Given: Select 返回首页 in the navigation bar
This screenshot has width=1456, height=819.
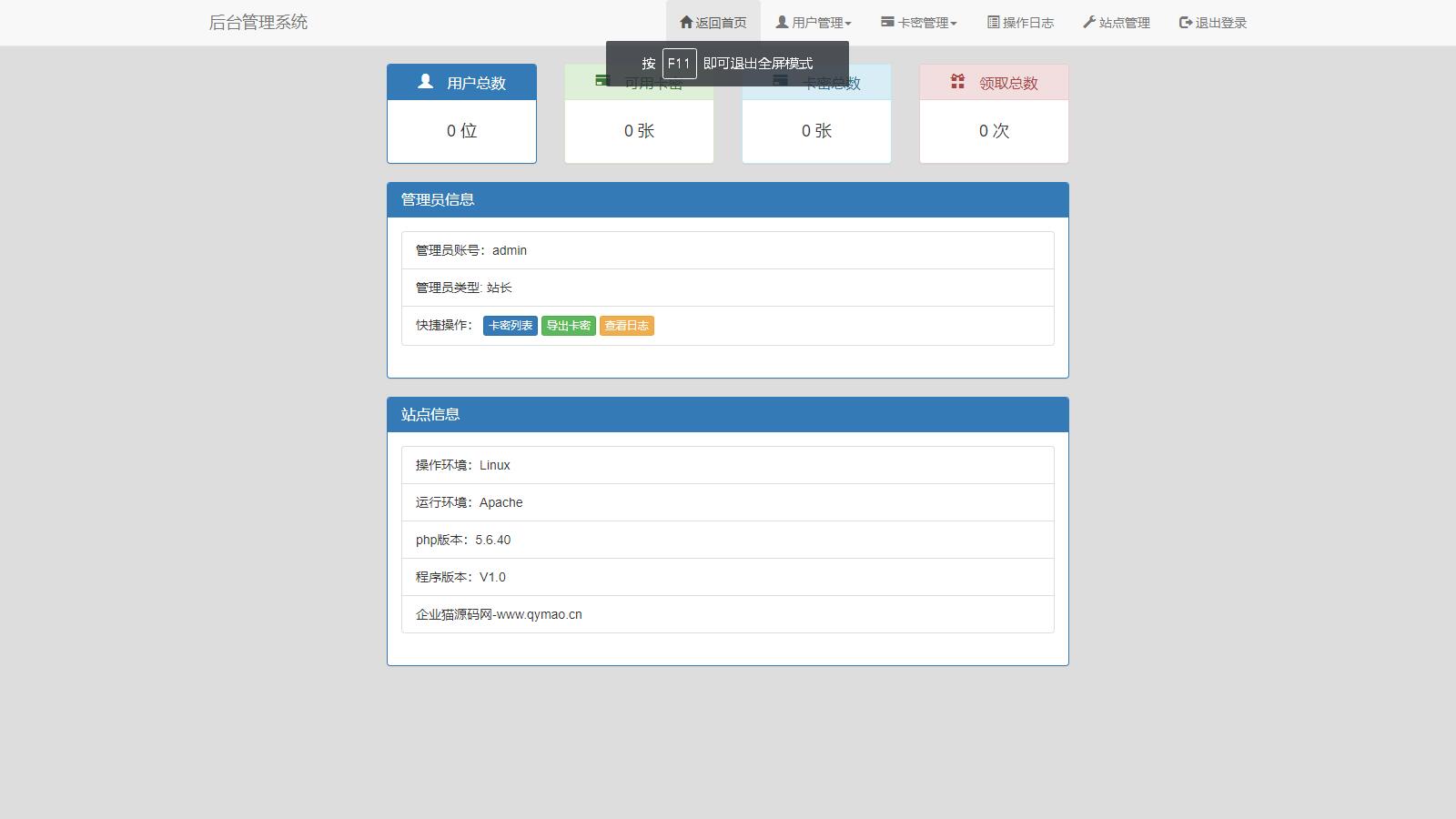Looking at the screenshot, I should click(713, 22).
